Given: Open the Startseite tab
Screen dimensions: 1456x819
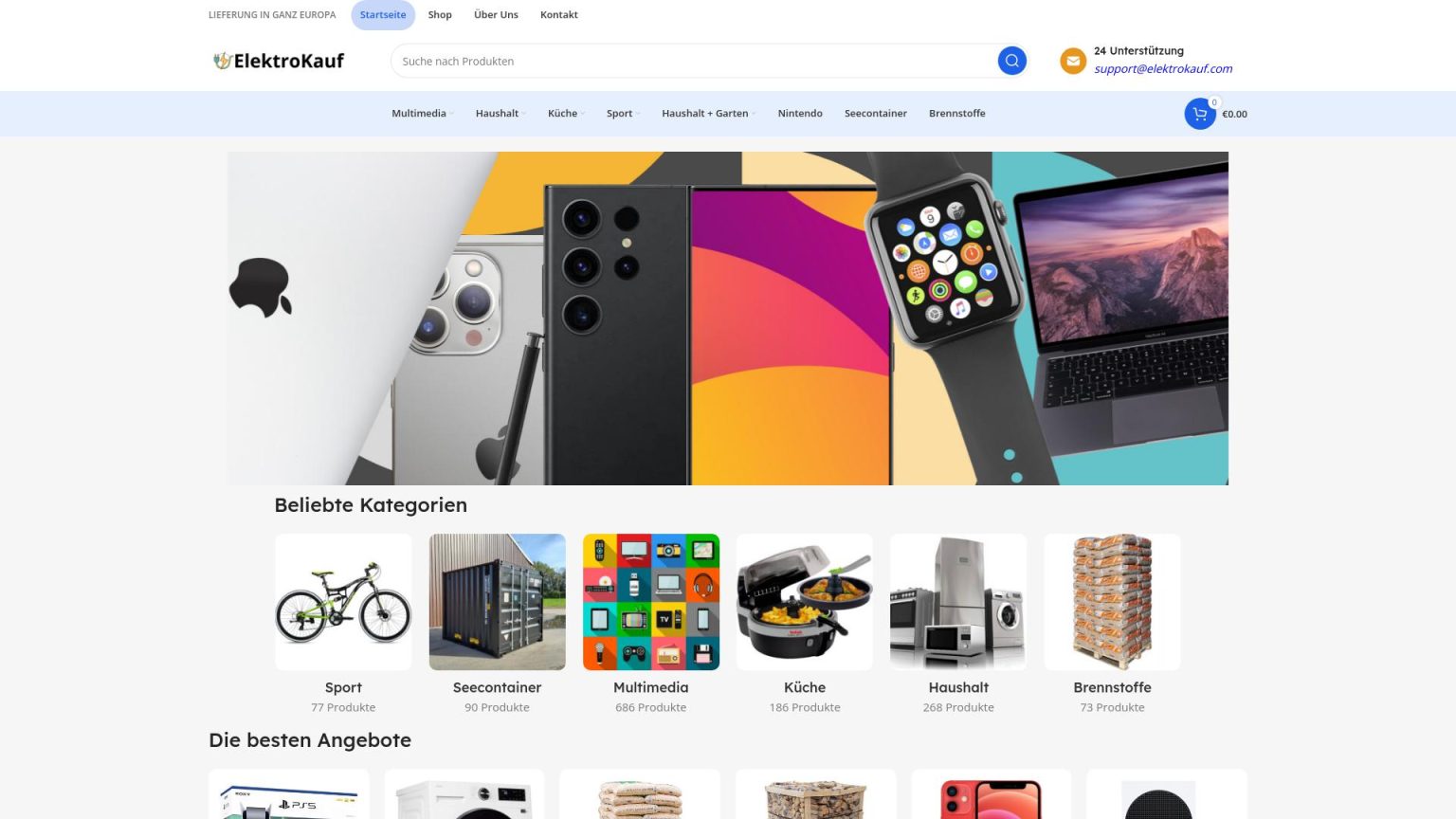Looking at the screenshot, I should click(x=383, y=15).
